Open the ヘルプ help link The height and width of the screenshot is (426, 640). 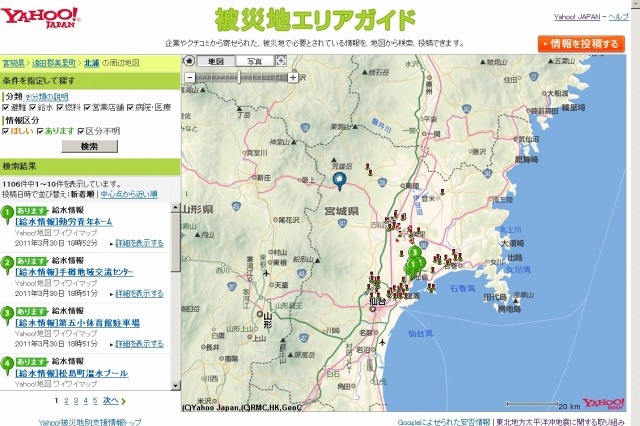[618, 17]
